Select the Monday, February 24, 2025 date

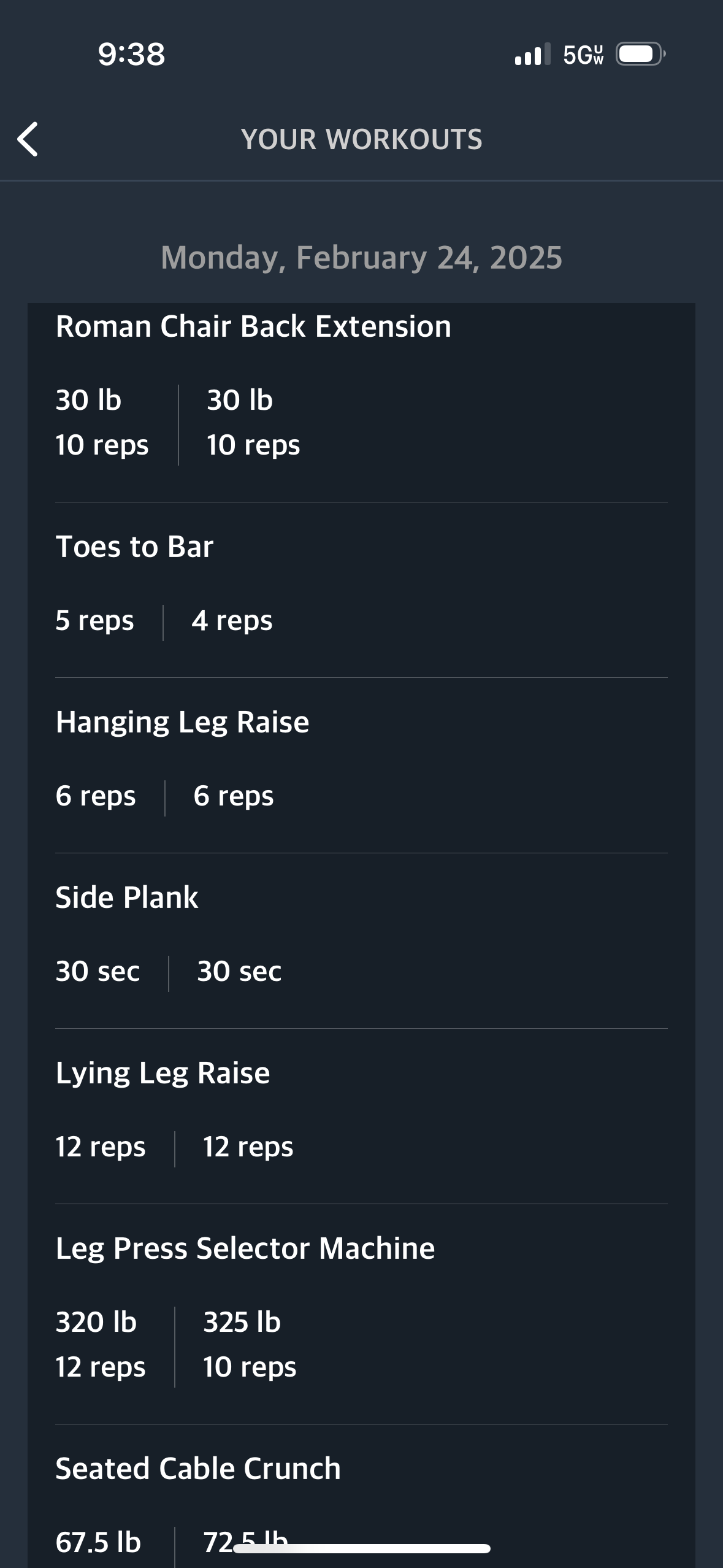(x=361, y=257)
